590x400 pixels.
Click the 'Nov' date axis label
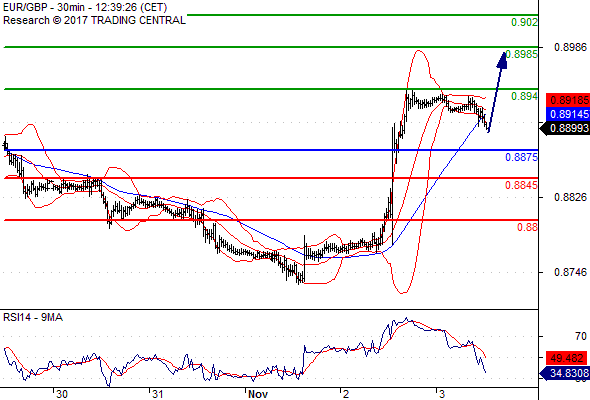[x=258, y=394]
